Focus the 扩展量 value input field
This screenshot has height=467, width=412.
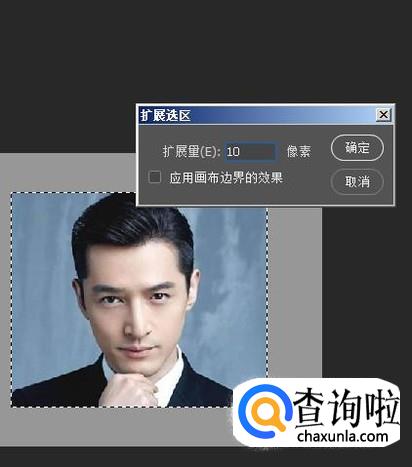[250, 152]
